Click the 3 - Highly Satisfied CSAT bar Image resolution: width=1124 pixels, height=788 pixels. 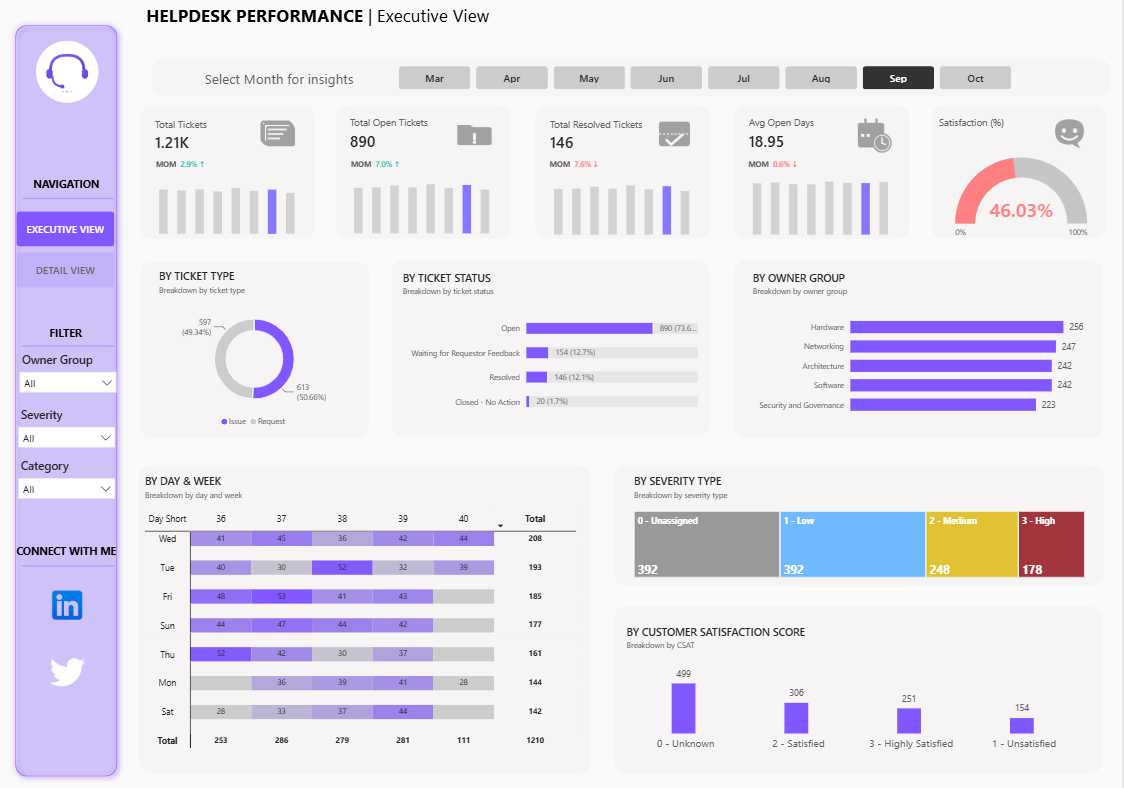[x=909, y=721]
